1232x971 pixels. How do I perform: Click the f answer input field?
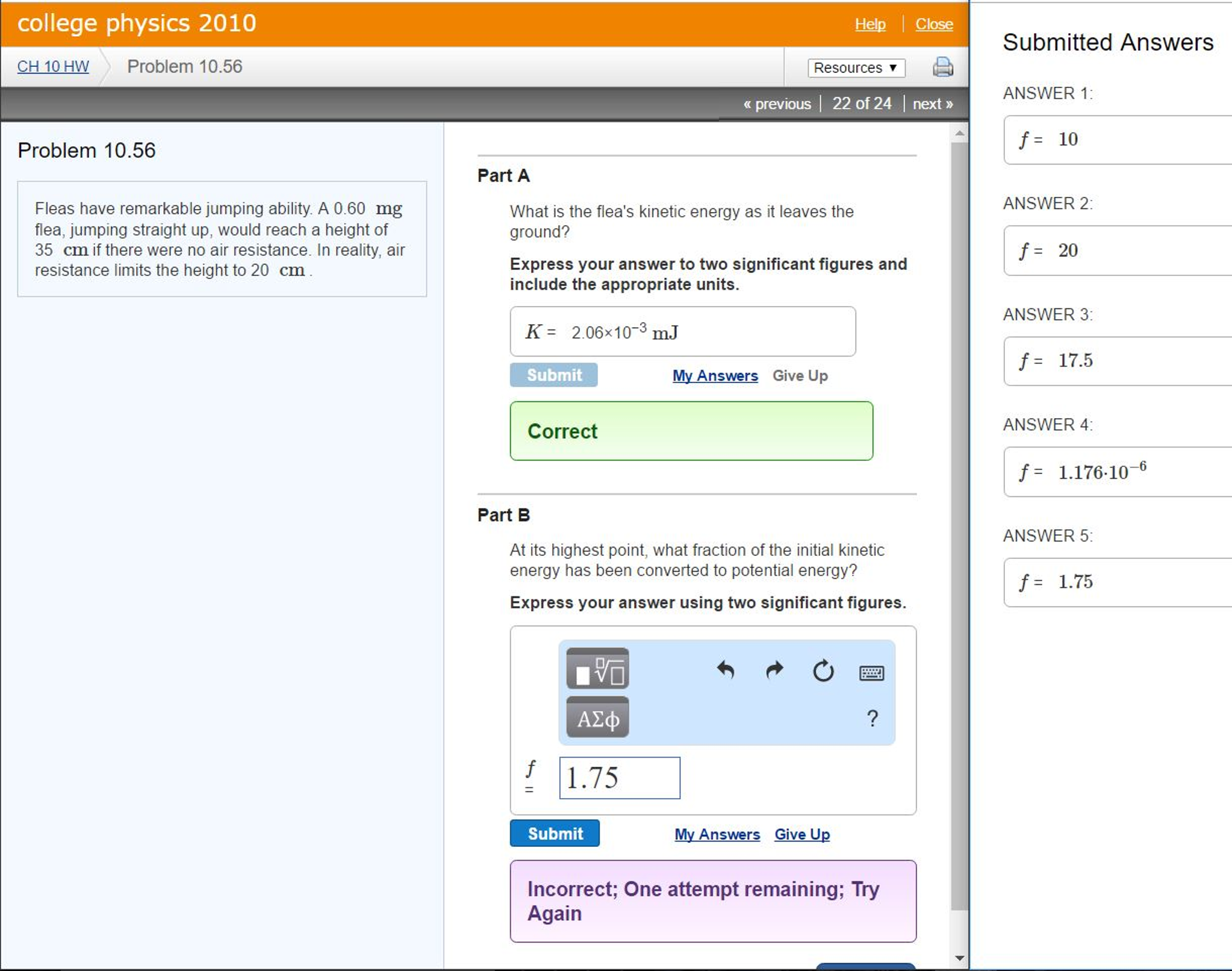(619, 778)
